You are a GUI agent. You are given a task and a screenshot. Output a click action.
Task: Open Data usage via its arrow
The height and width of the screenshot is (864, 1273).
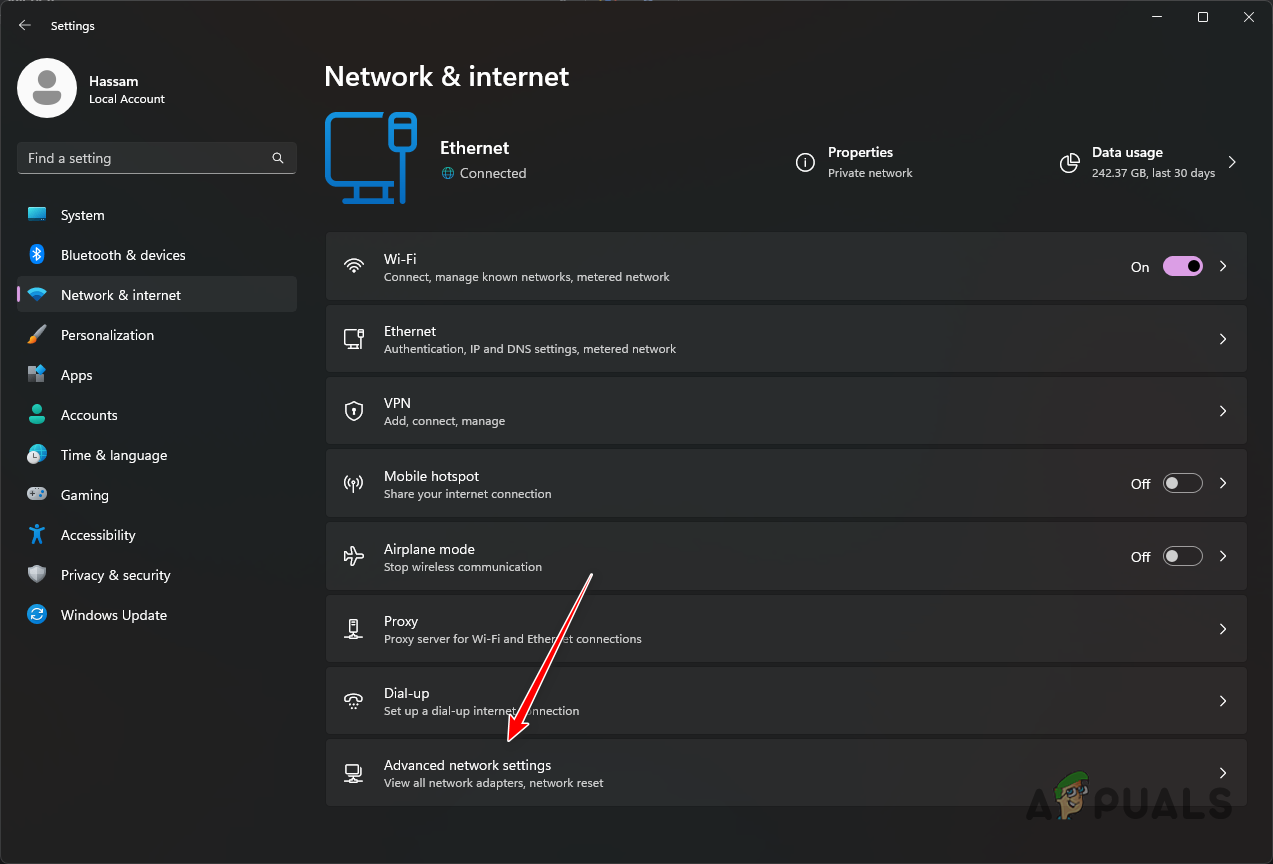[x=1232, y=161]
